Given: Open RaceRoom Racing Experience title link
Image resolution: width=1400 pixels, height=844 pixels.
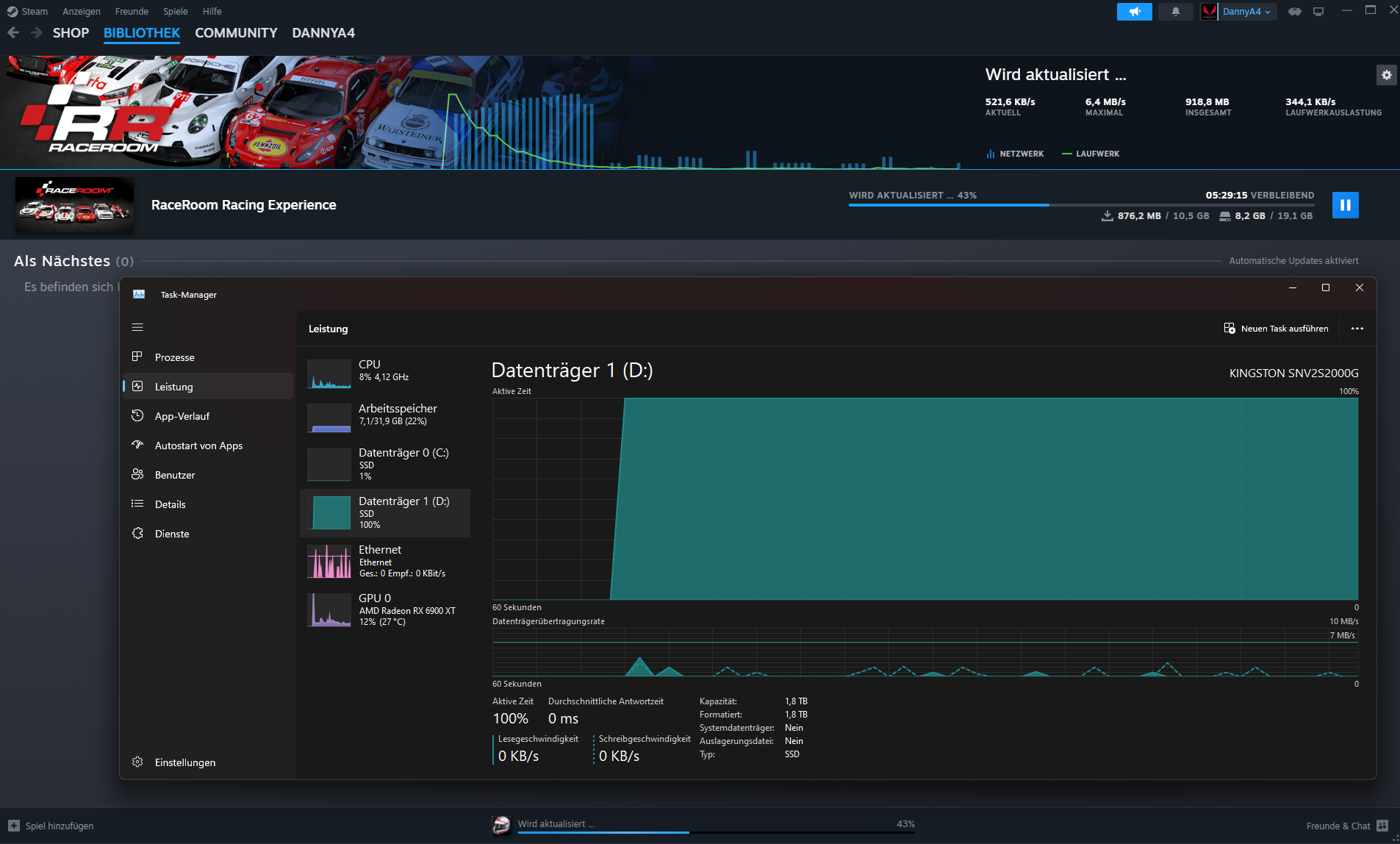Looking at the screenshot, I should coord(243,205).
